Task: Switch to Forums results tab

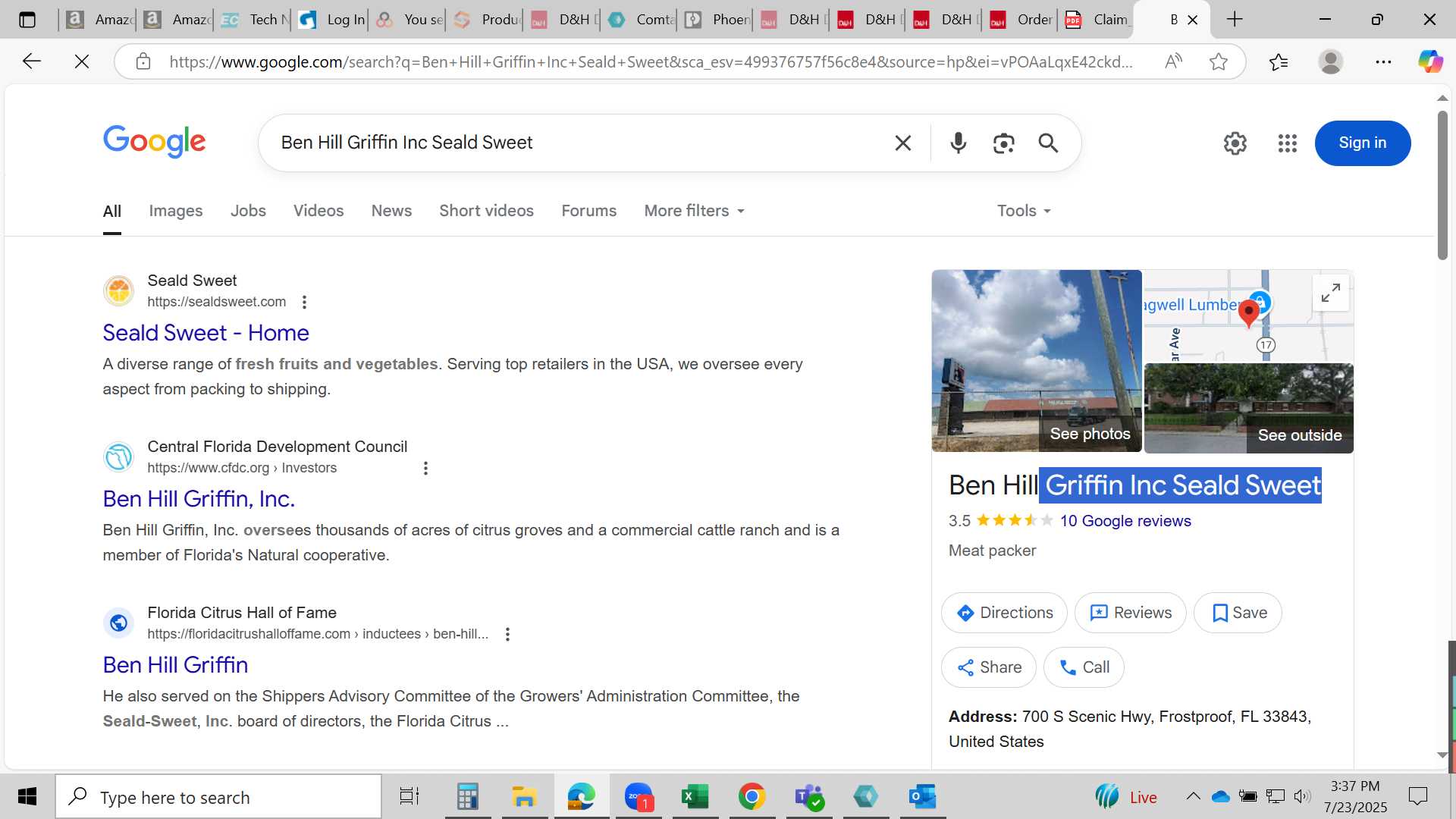Action: (x=588, y=211)
